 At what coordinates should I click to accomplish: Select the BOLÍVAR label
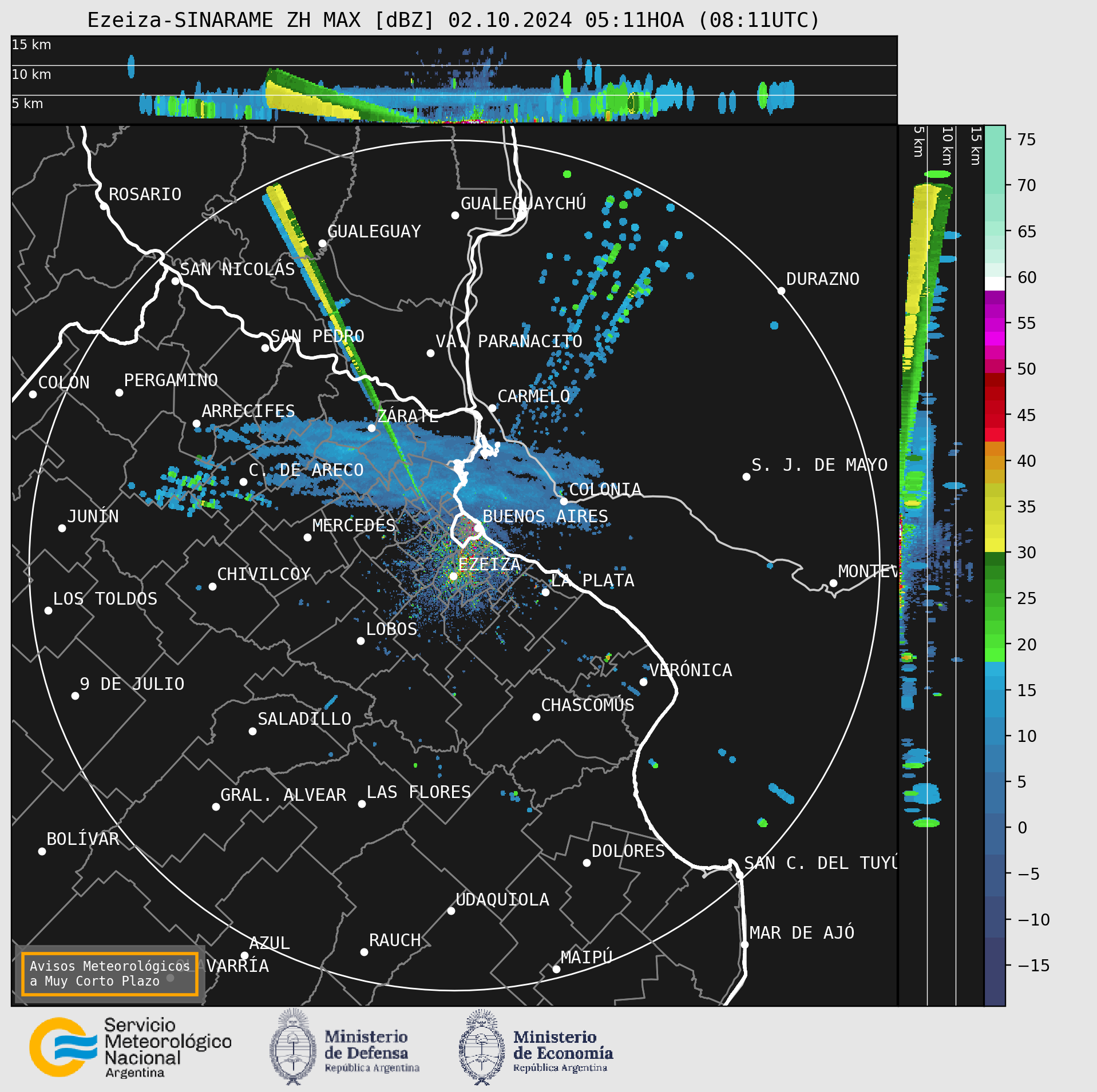coord(82,839)
